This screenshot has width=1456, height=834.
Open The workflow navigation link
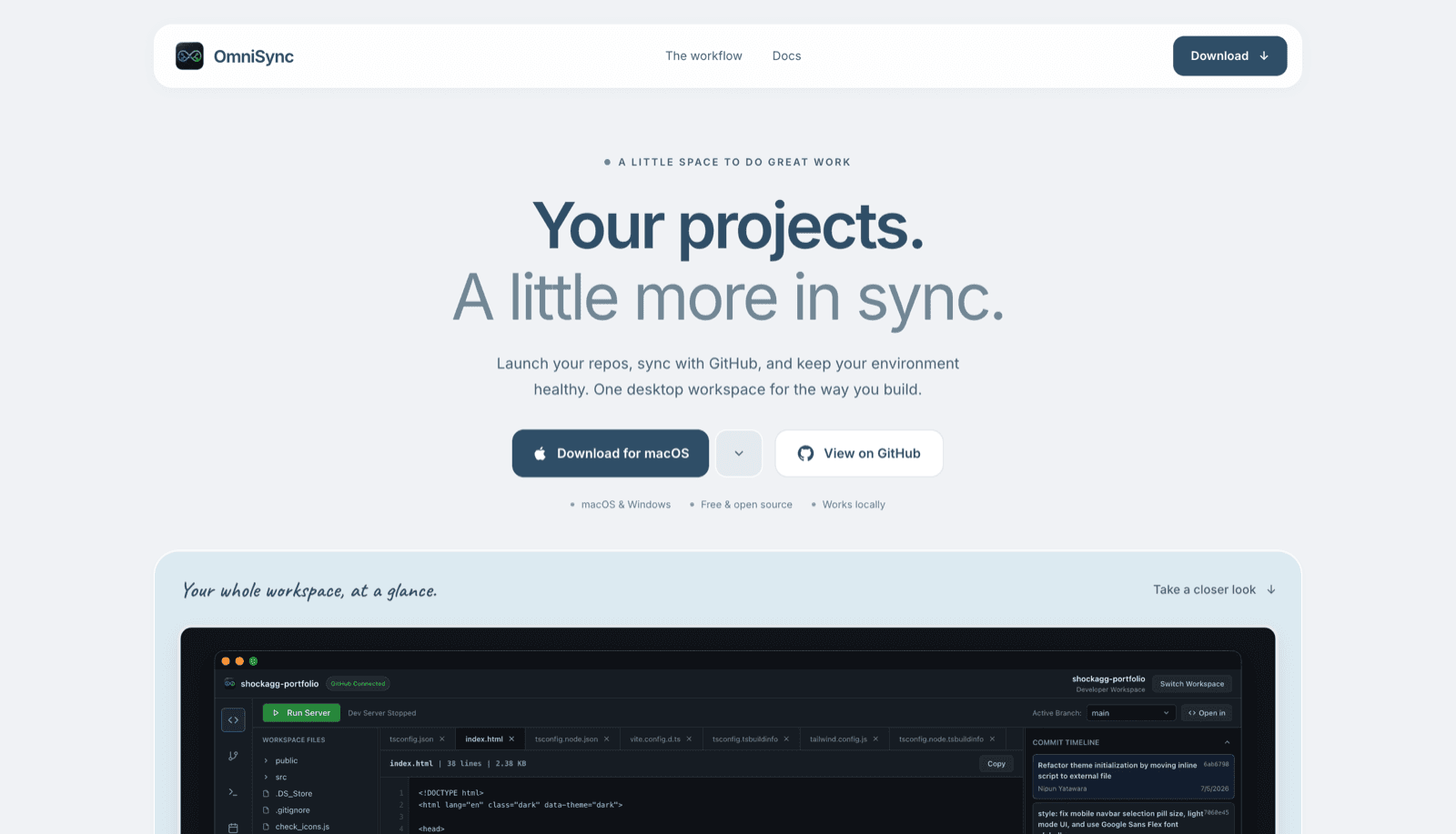(x=703, y=56)
